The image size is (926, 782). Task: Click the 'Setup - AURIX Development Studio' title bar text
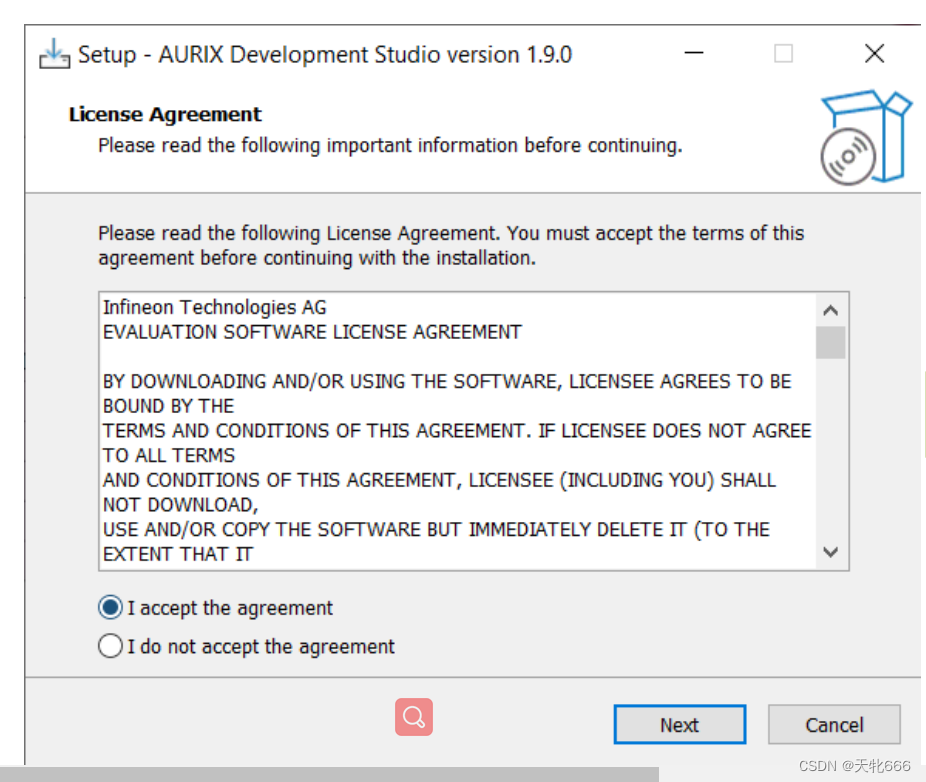pos(325,55)
